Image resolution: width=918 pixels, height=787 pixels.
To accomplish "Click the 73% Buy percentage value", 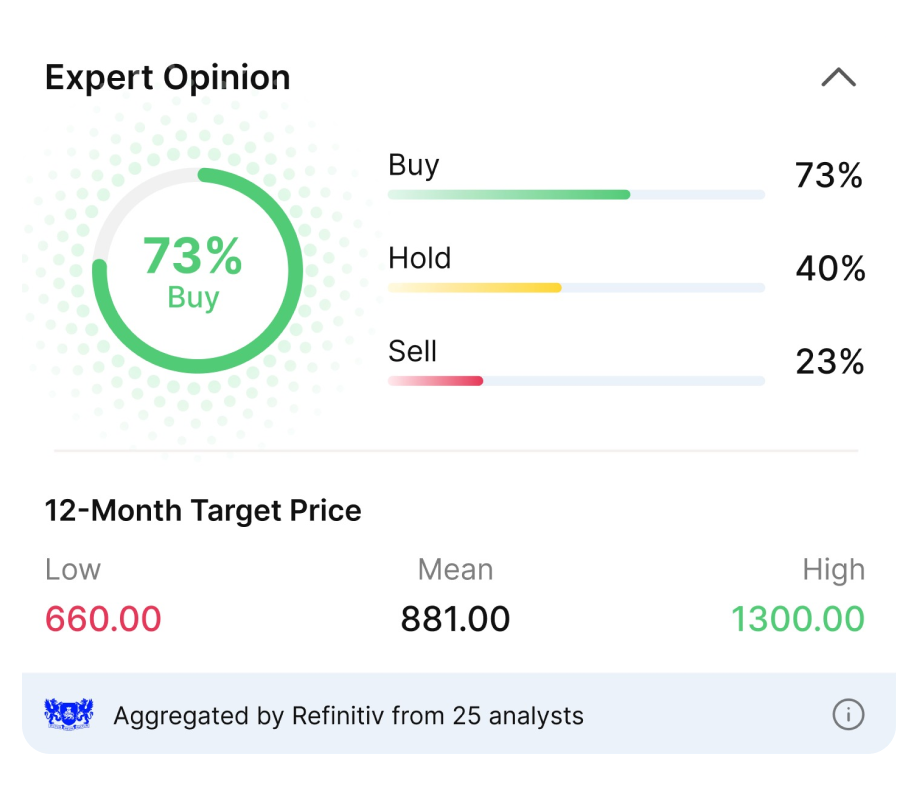I will pyautogui.click(x=828, y=175).
